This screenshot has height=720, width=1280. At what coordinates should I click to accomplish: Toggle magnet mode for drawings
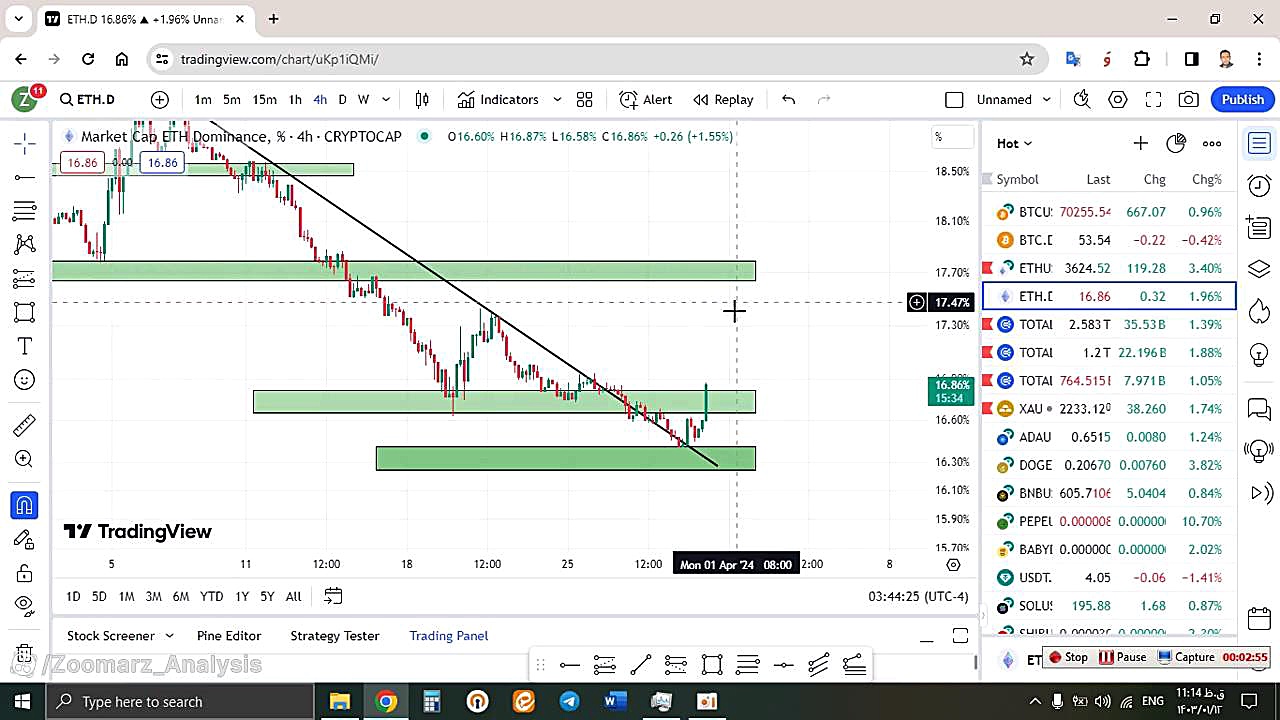pyautogui.click(x=25, y=506)
